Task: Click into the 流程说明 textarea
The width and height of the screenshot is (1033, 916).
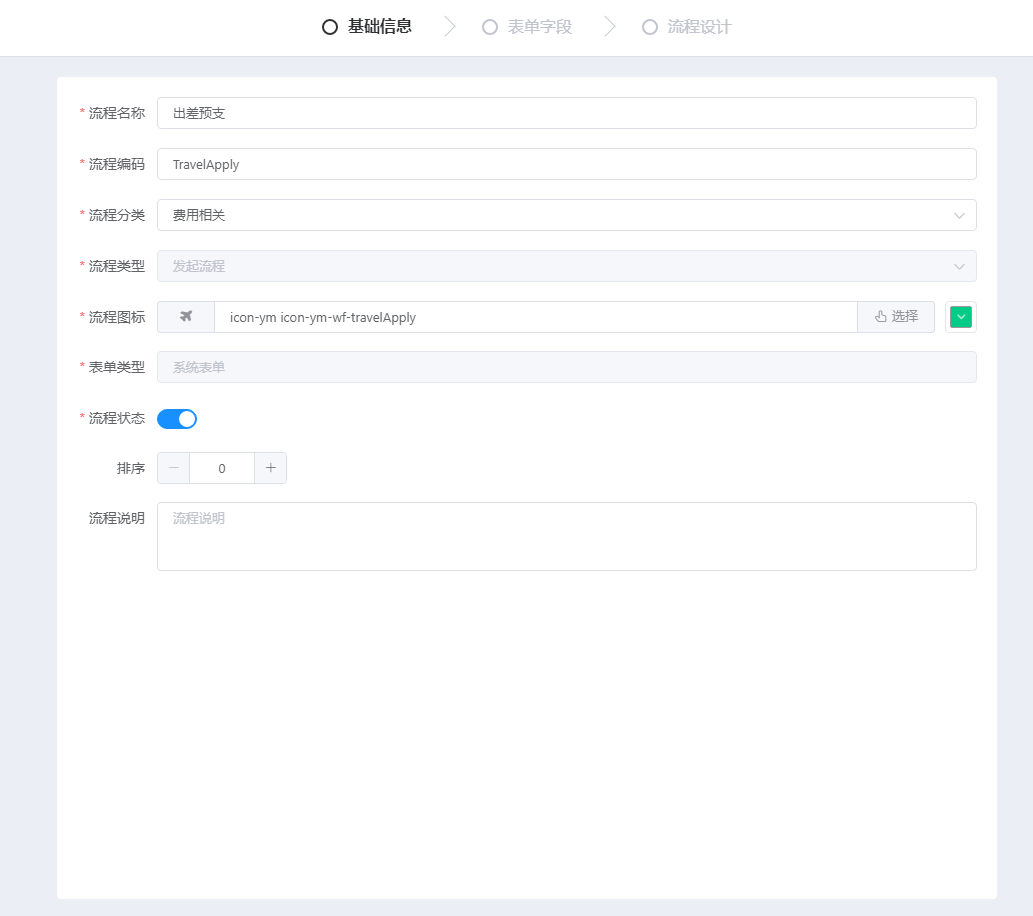Action: (567, 536)
